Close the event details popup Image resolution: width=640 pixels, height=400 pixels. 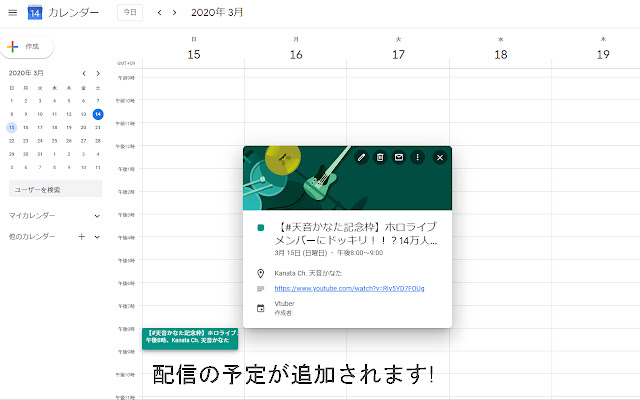(x=440, y=158)
